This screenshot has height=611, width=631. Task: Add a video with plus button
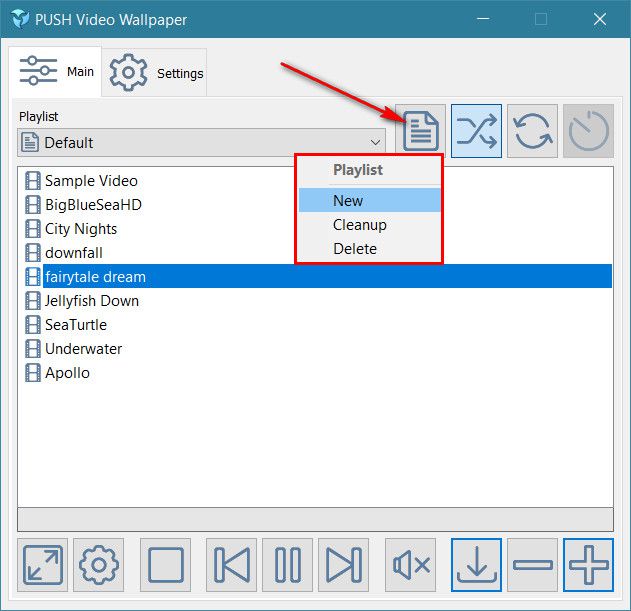[x=588, y=565]
